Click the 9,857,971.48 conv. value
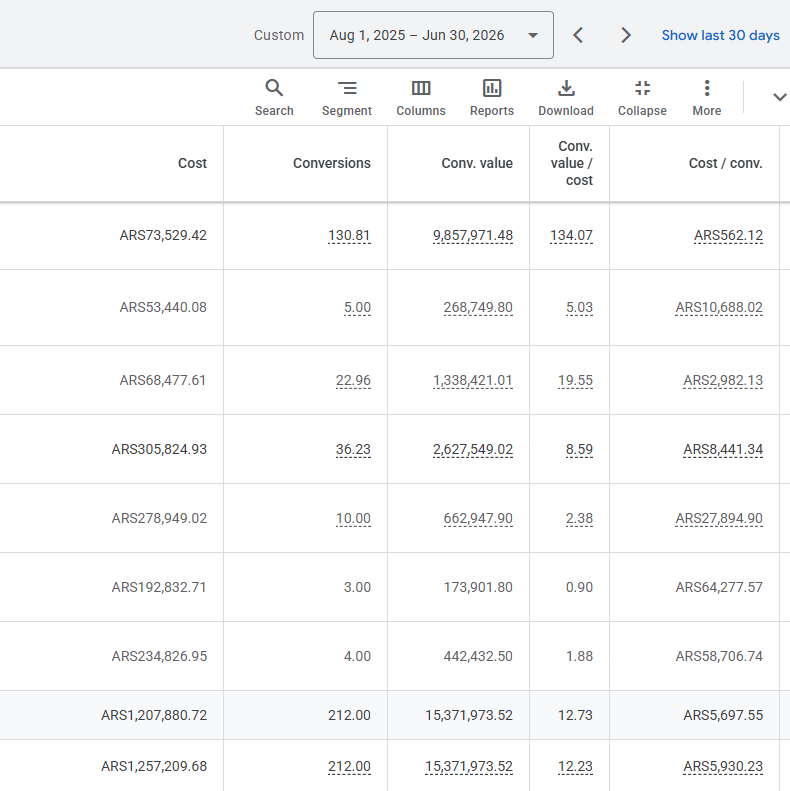Screen dimensions: 790x791 pos(473,236)
